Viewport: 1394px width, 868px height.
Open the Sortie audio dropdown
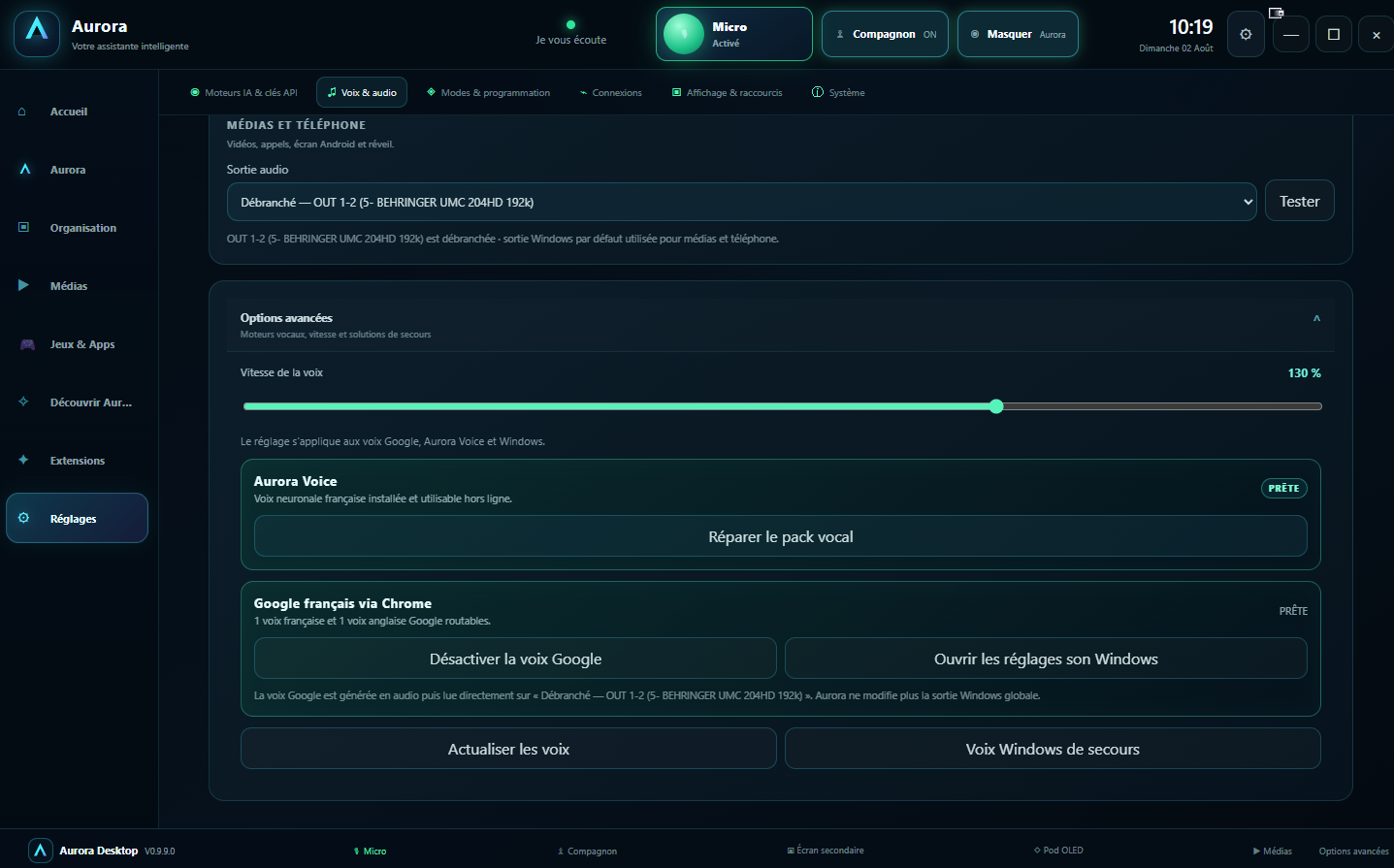pos(742,202)
